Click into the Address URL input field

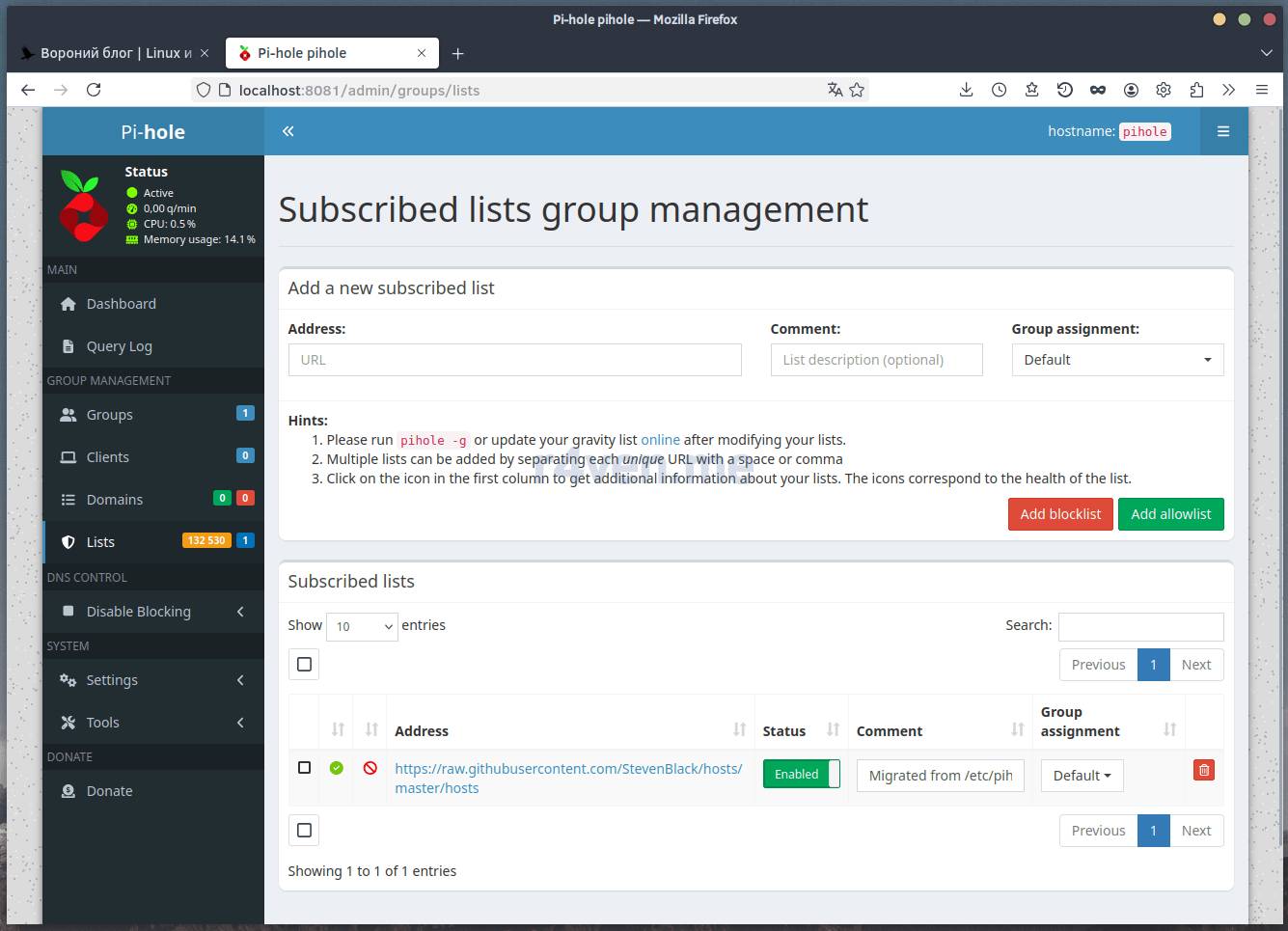[514, 360]
